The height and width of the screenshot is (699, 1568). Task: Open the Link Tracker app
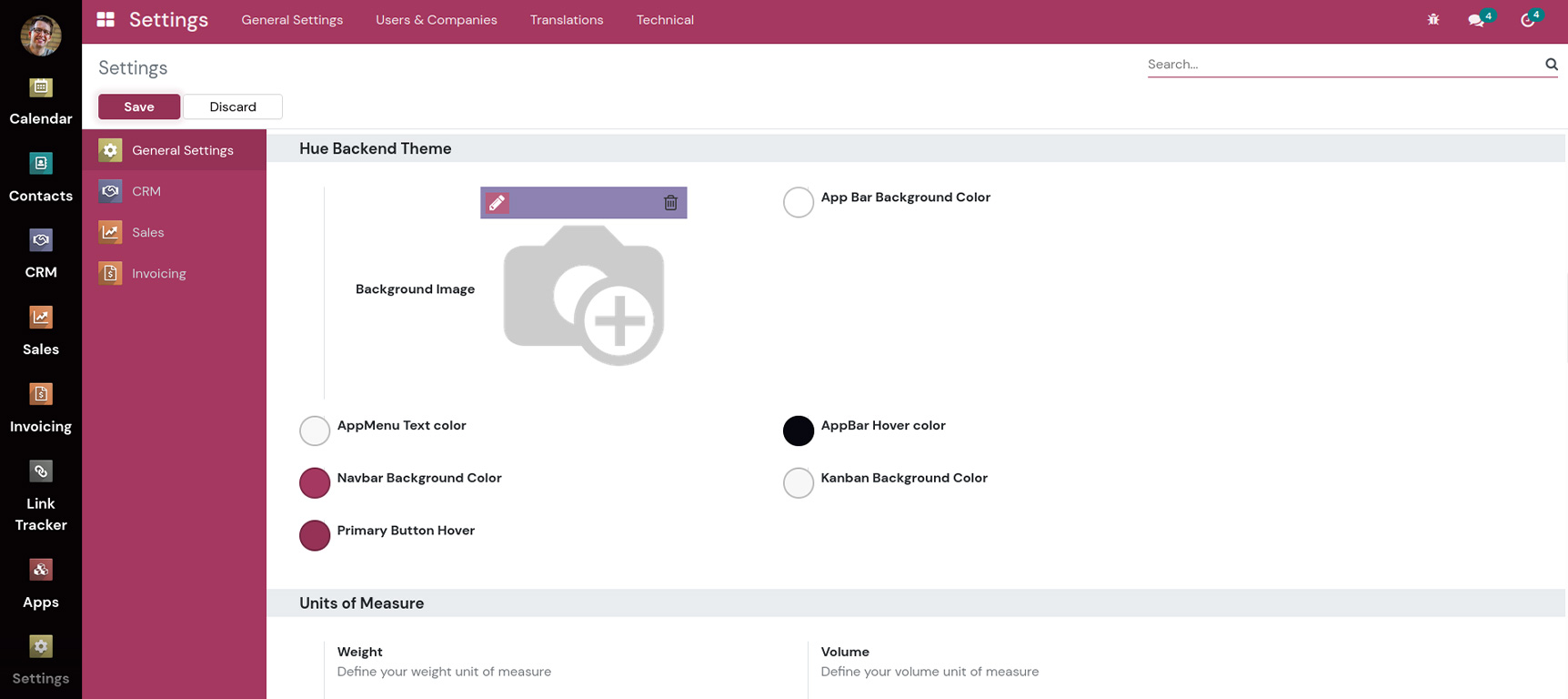pos(41,495)
